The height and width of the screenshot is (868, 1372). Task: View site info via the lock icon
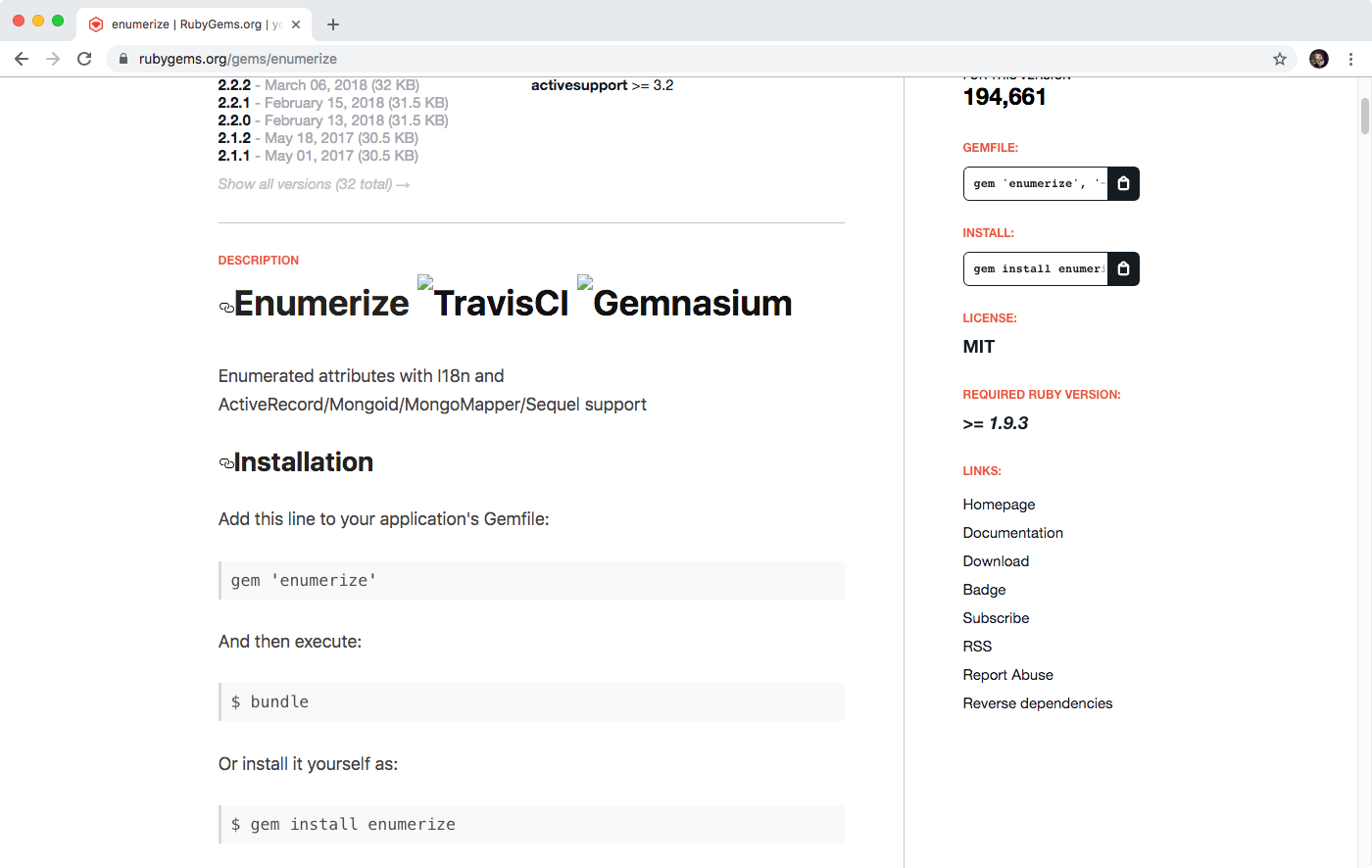pyautogui.click(x=123, y=59)
